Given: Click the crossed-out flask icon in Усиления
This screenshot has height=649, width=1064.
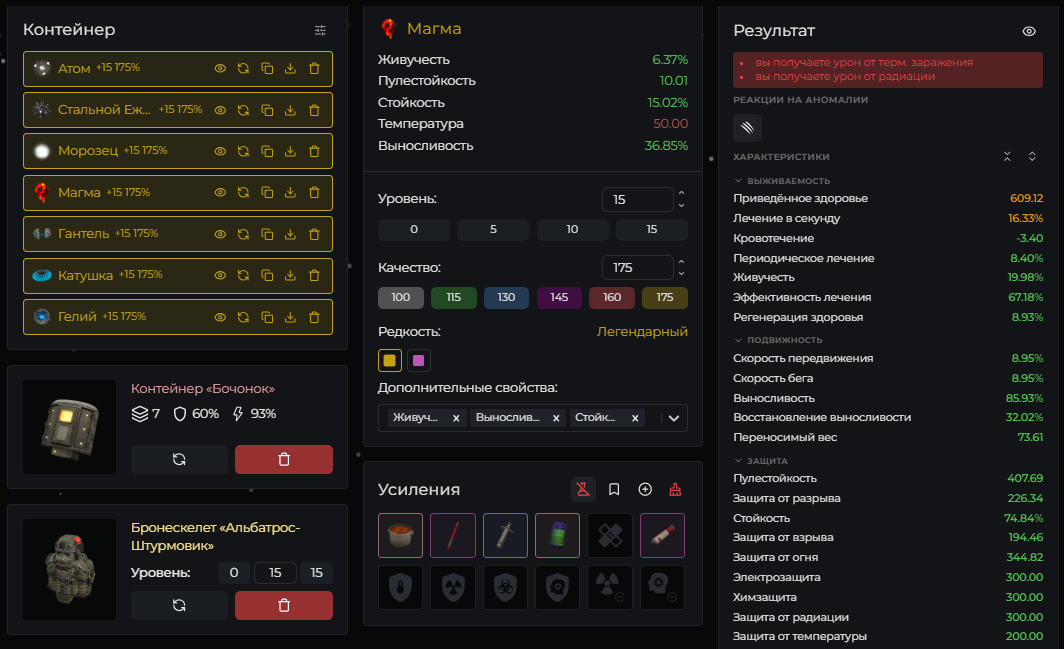Looking at the screenshot, I should point(583,489).
